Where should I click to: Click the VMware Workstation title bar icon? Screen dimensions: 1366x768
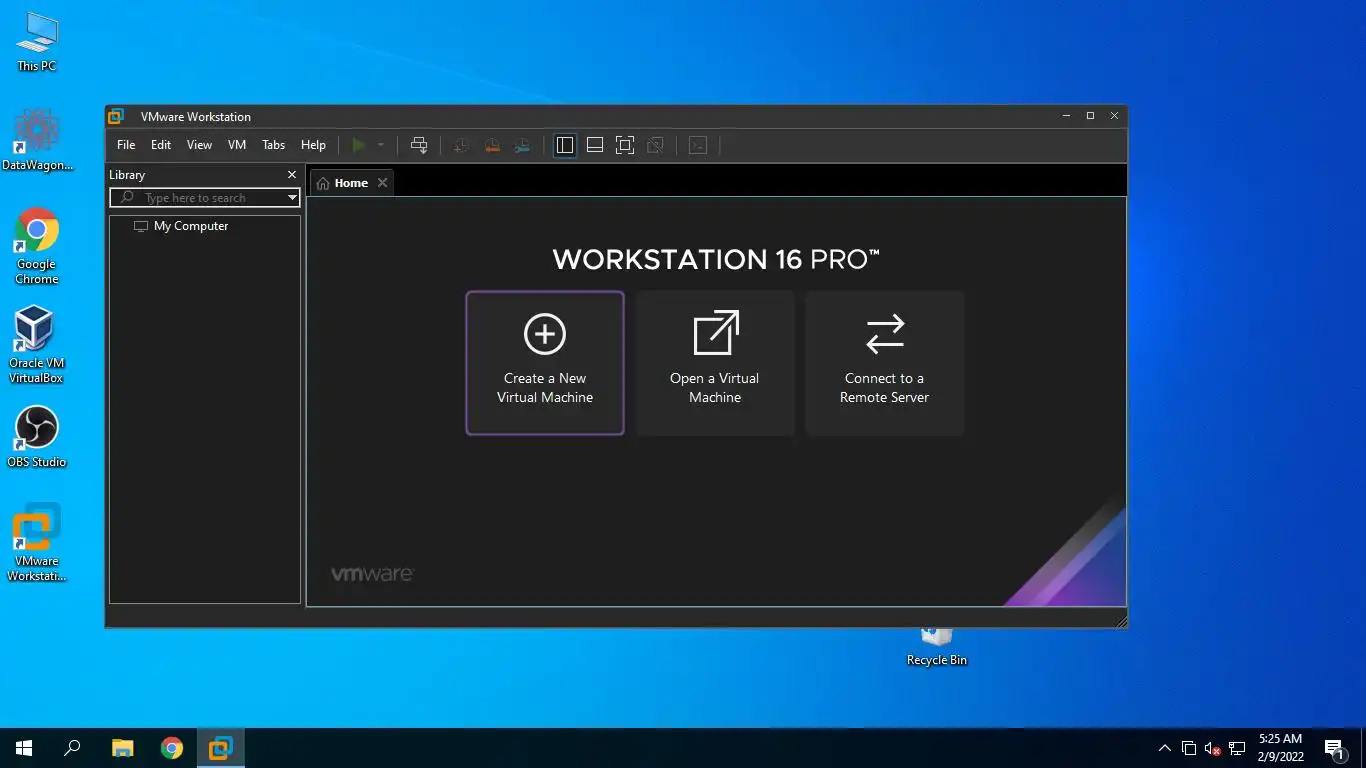click(x=116, y=116)
